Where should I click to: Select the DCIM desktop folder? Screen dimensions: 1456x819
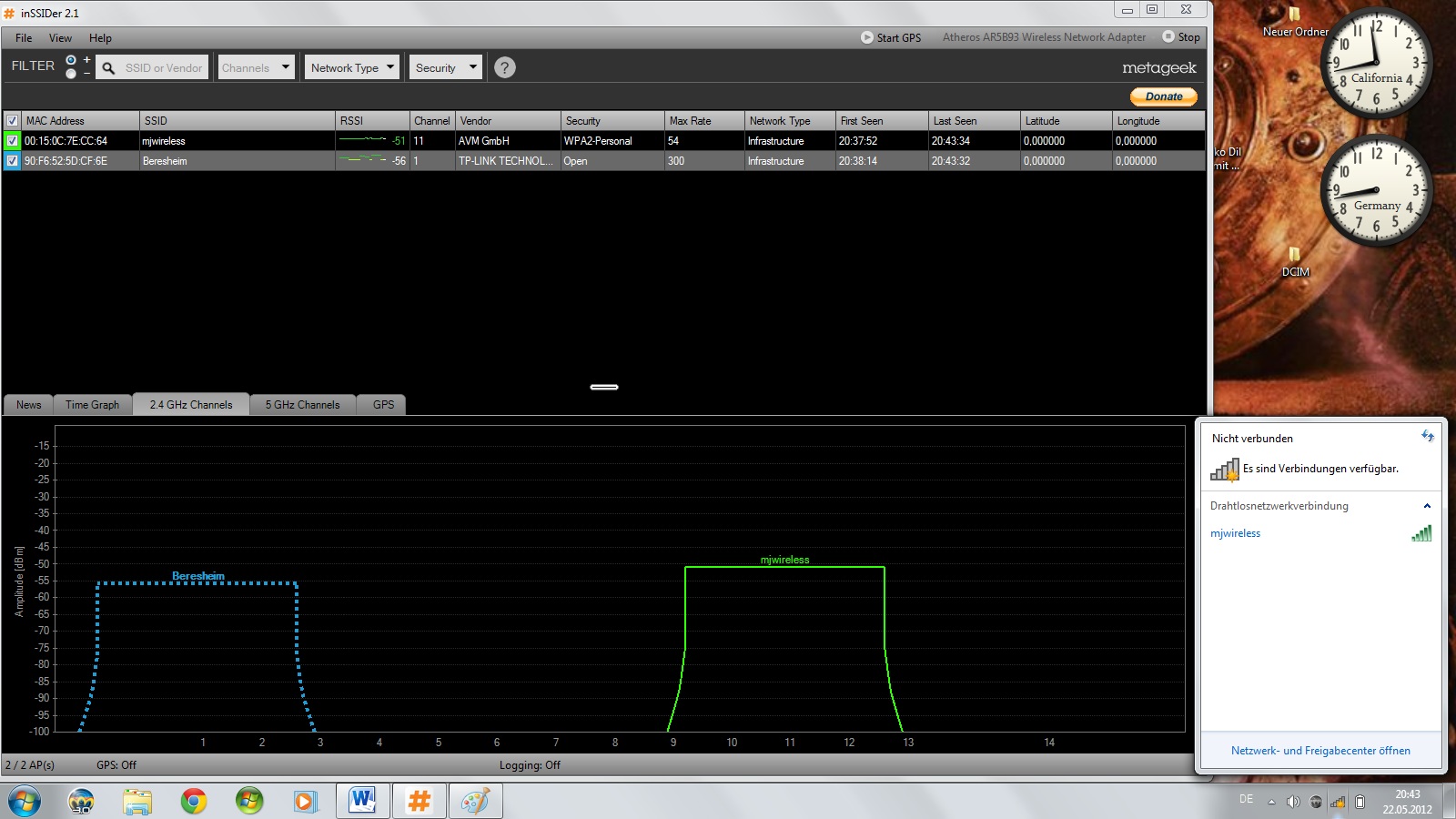1295,262
